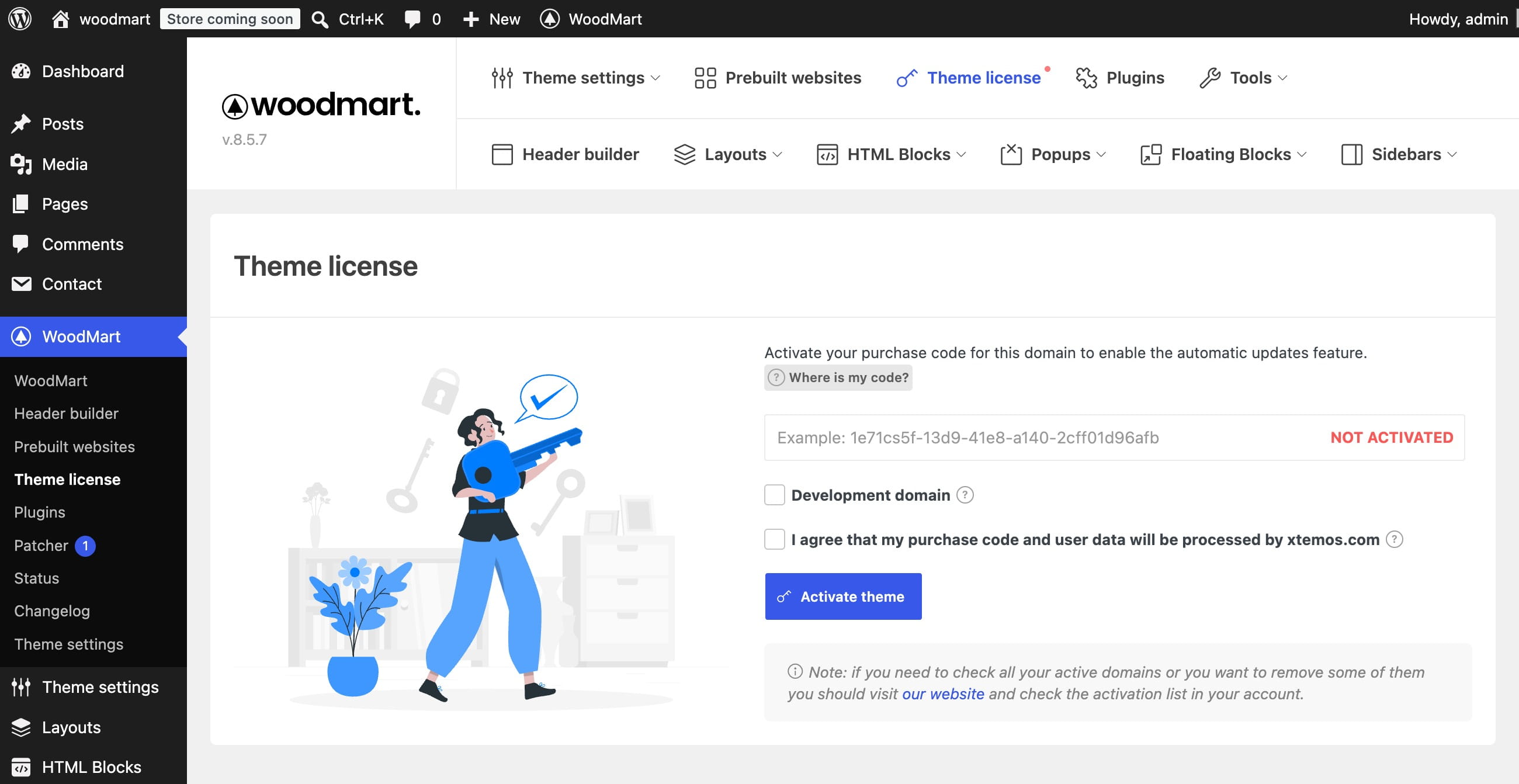Open Changelog submenu item
Image resolution: width=1519 pixels, height=784 pixels.
tap(52, 611)
